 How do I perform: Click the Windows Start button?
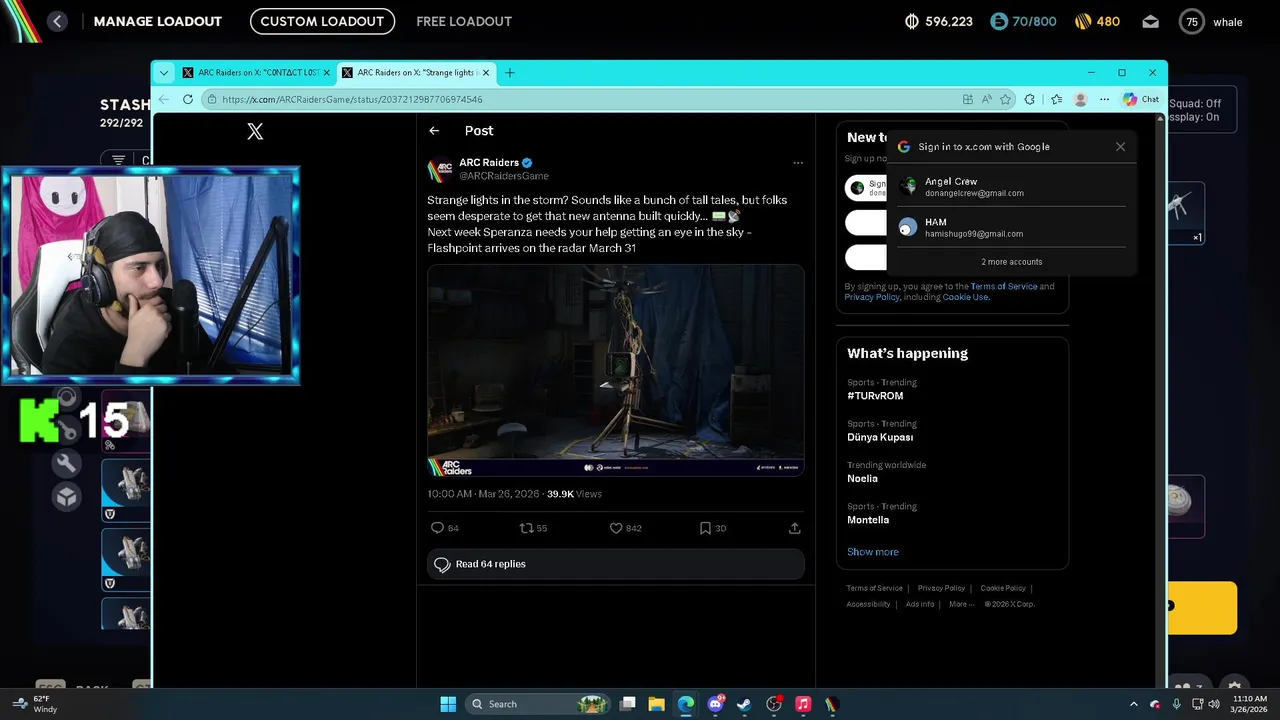(448, 704)
